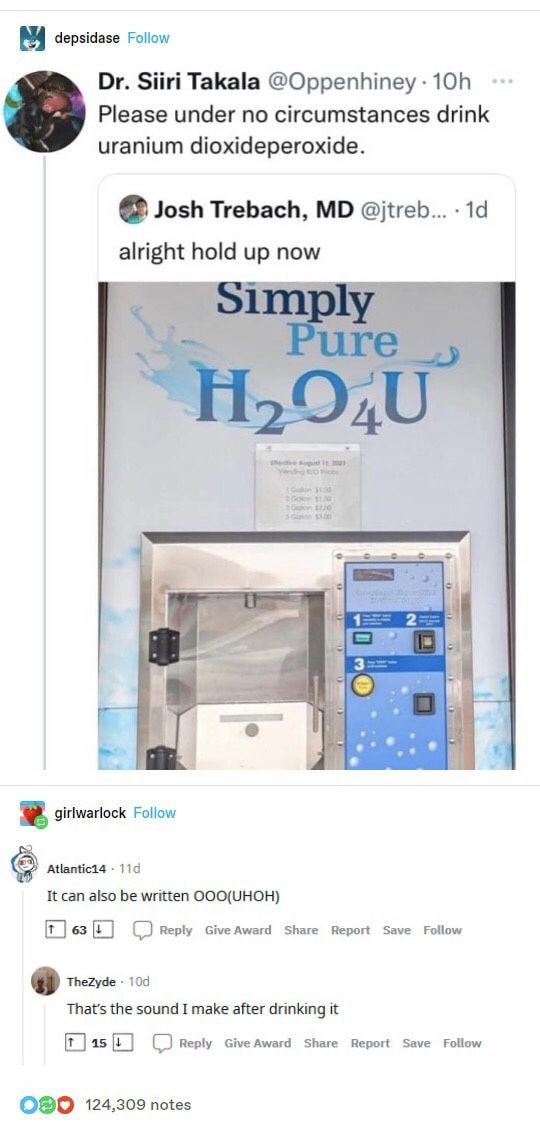Viewport: 540px width, 1128px height.
Task: Open Josh Trebach's small avatar
Action: point(133,209)
